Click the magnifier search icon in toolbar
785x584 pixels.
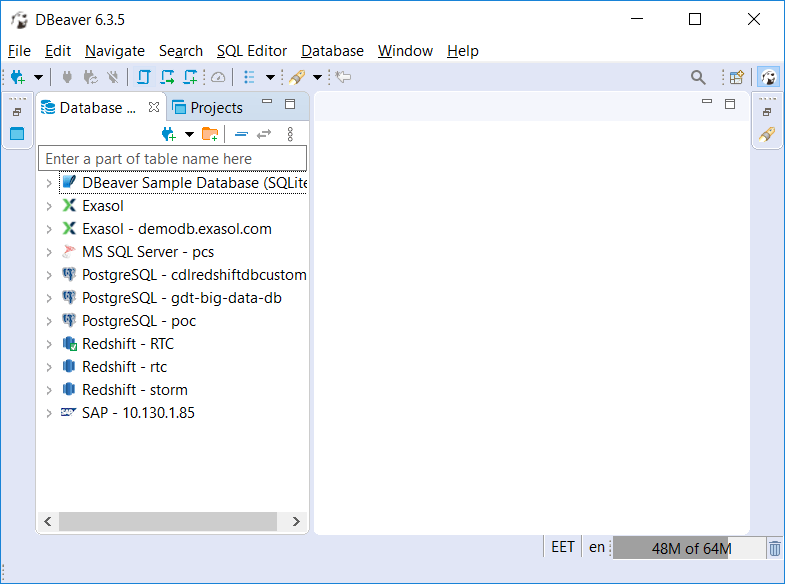coord(698,77)
